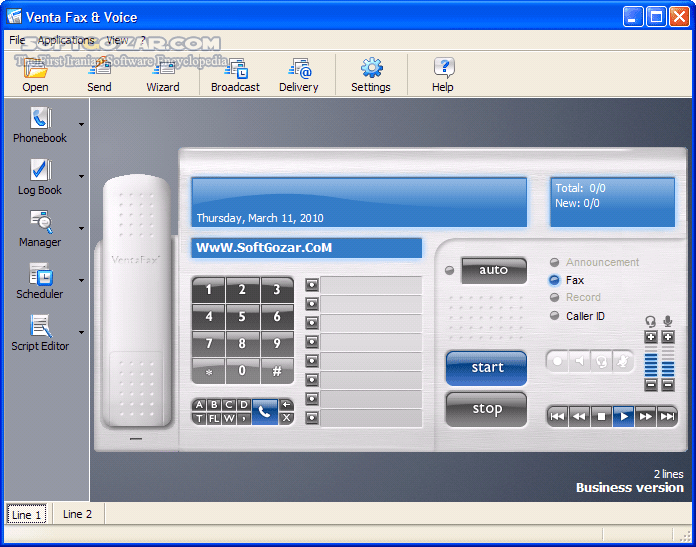Click the headset volume level bars

pos(651,362)
